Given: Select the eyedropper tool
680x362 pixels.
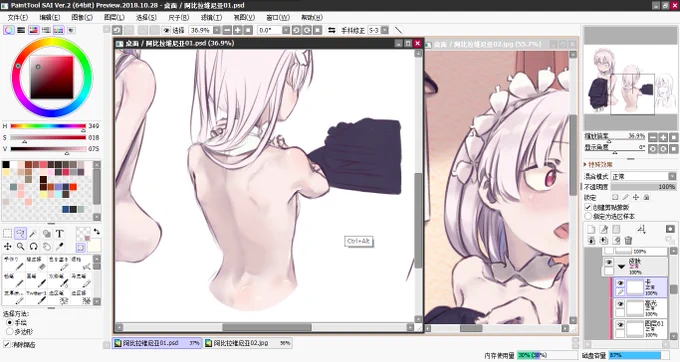Looking at the screenshot, I should tap(59, 247).
